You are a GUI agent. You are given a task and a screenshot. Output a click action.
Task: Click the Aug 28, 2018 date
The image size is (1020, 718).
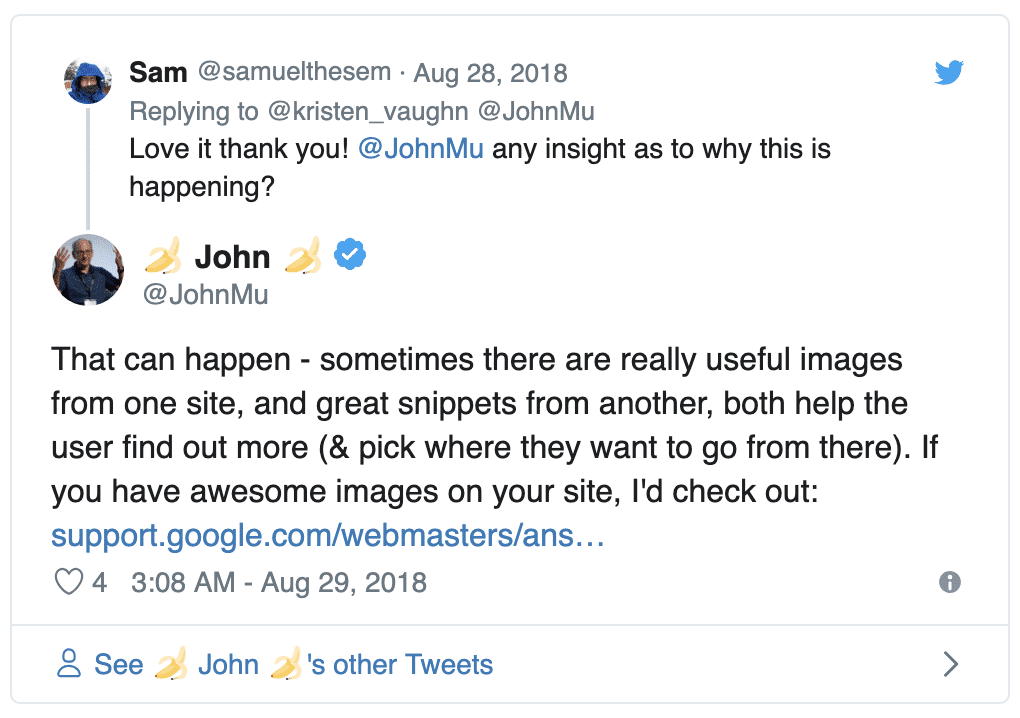click(490, 73)
